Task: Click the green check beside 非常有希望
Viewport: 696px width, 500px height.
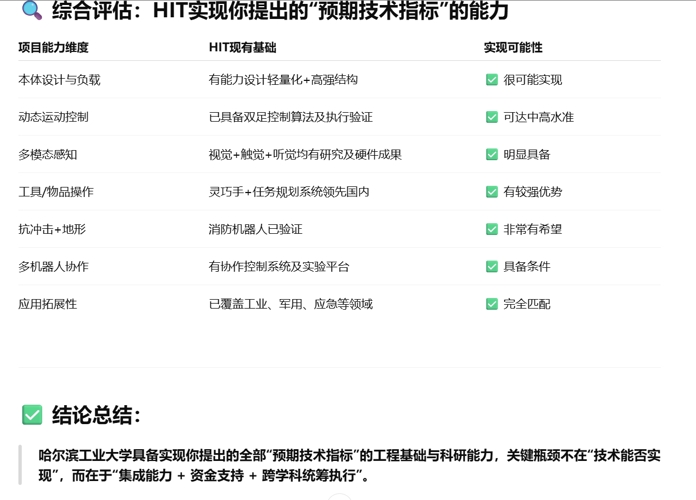Action: coord(492,229)
